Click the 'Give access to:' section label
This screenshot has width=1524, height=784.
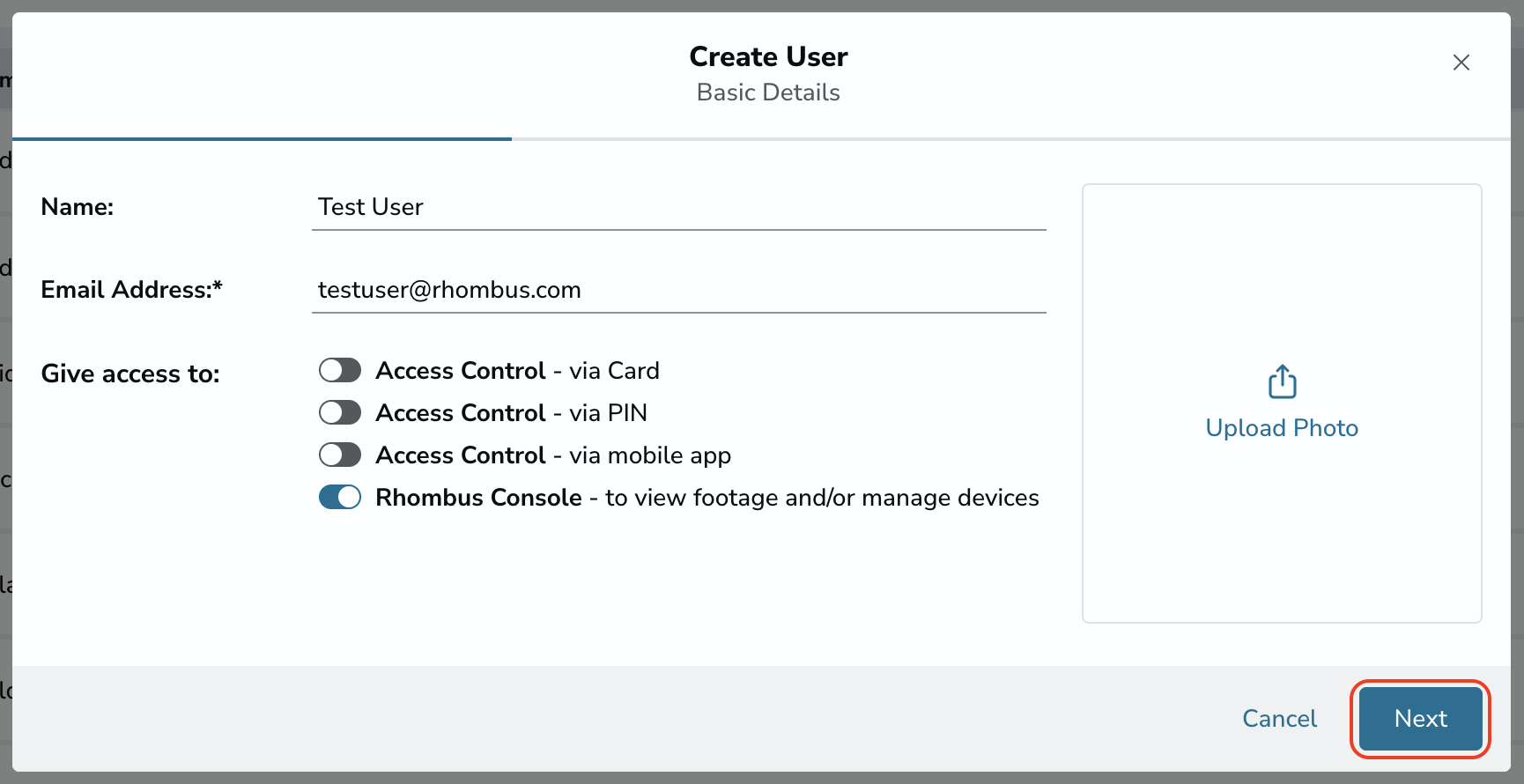(130, 374)
